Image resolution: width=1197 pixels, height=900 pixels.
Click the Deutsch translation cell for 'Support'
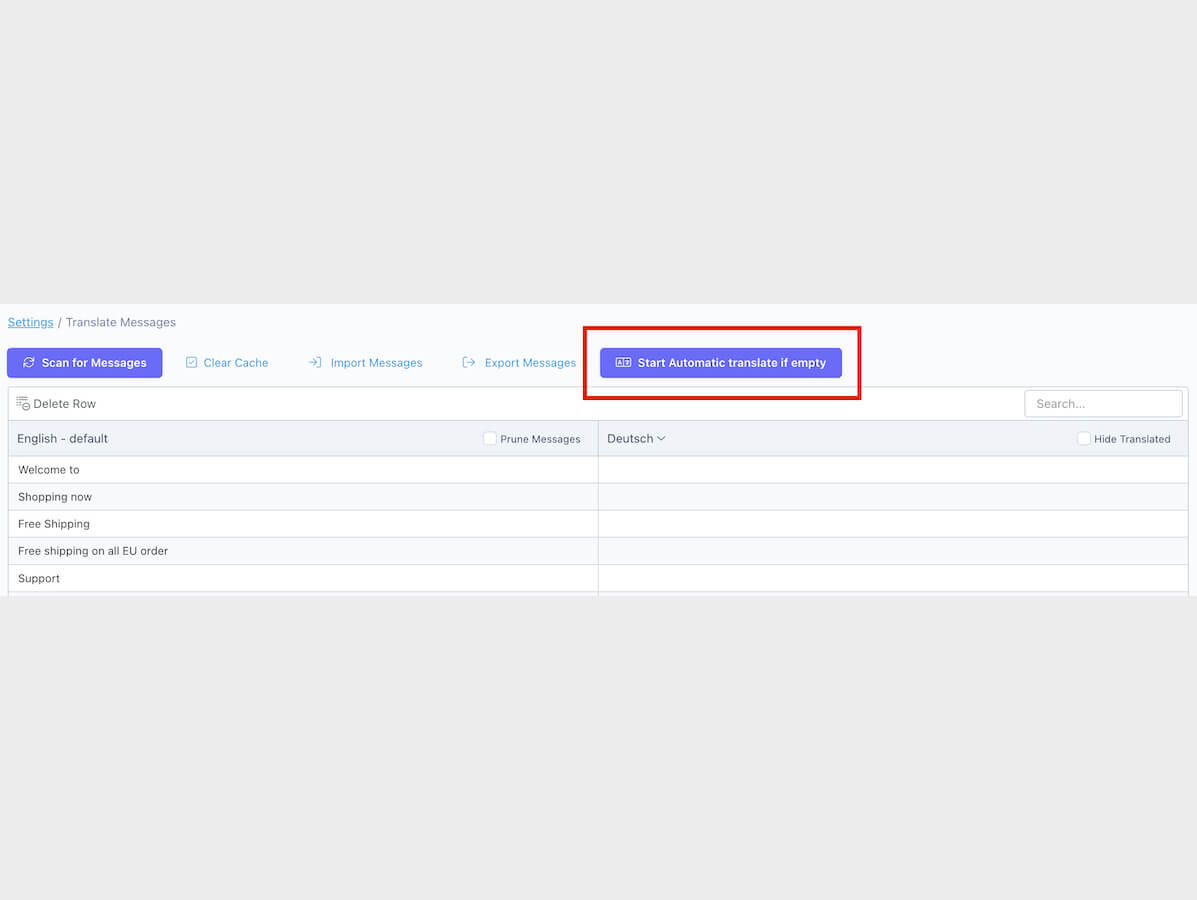893,579
